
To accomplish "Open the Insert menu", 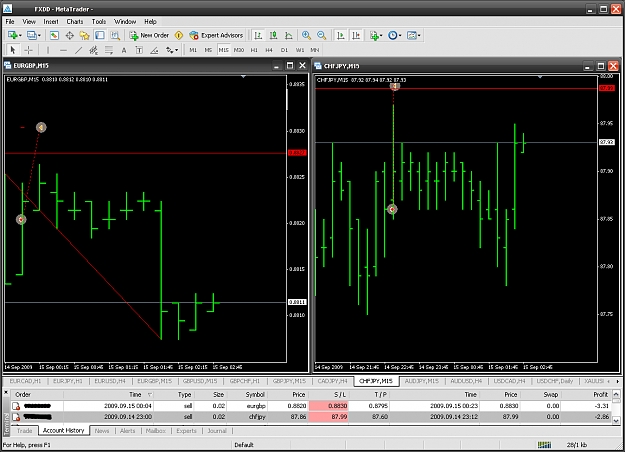I will tap(51, 22).
